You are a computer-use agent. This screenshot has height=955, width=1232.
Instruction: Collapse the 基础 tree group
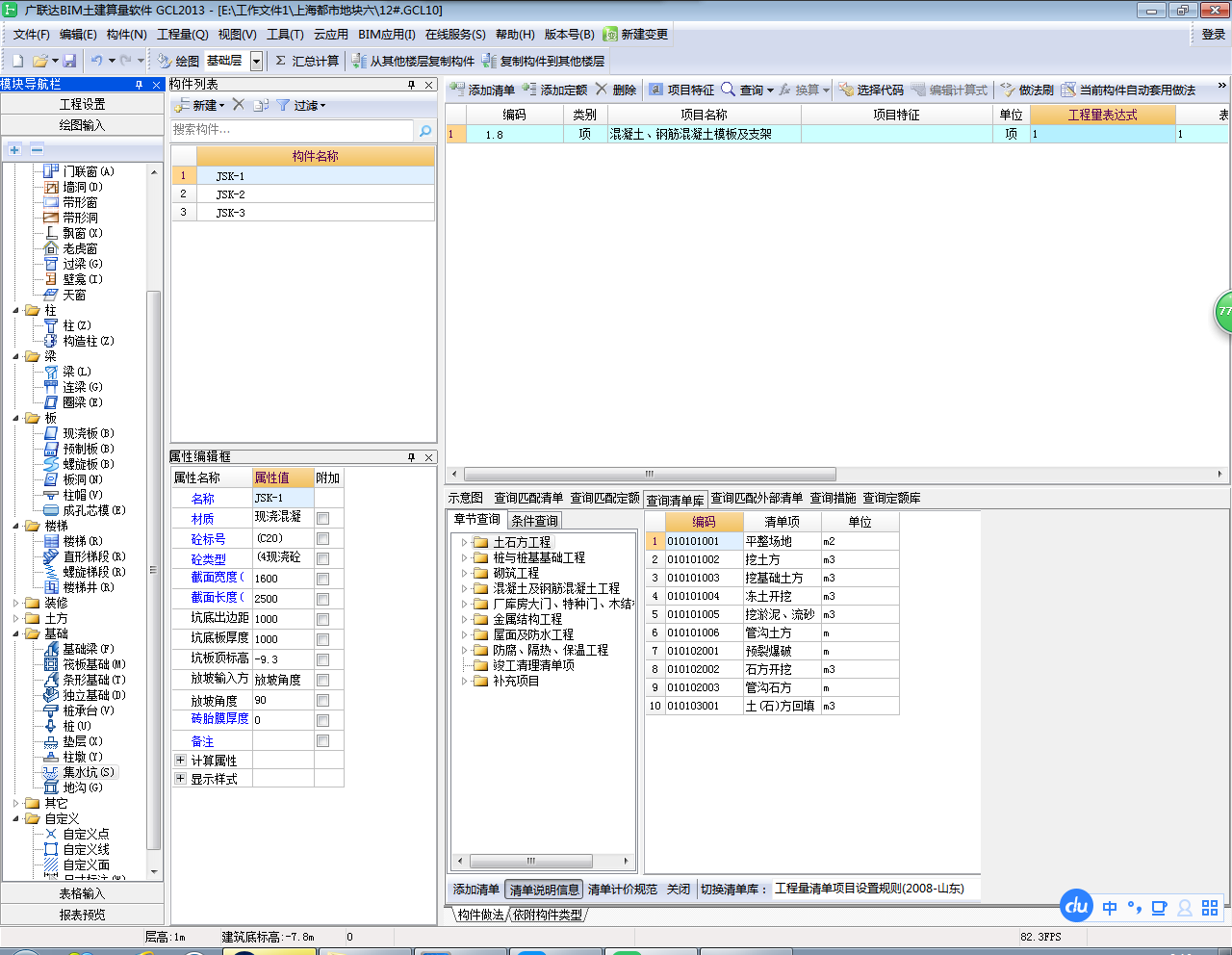[16, 633]
